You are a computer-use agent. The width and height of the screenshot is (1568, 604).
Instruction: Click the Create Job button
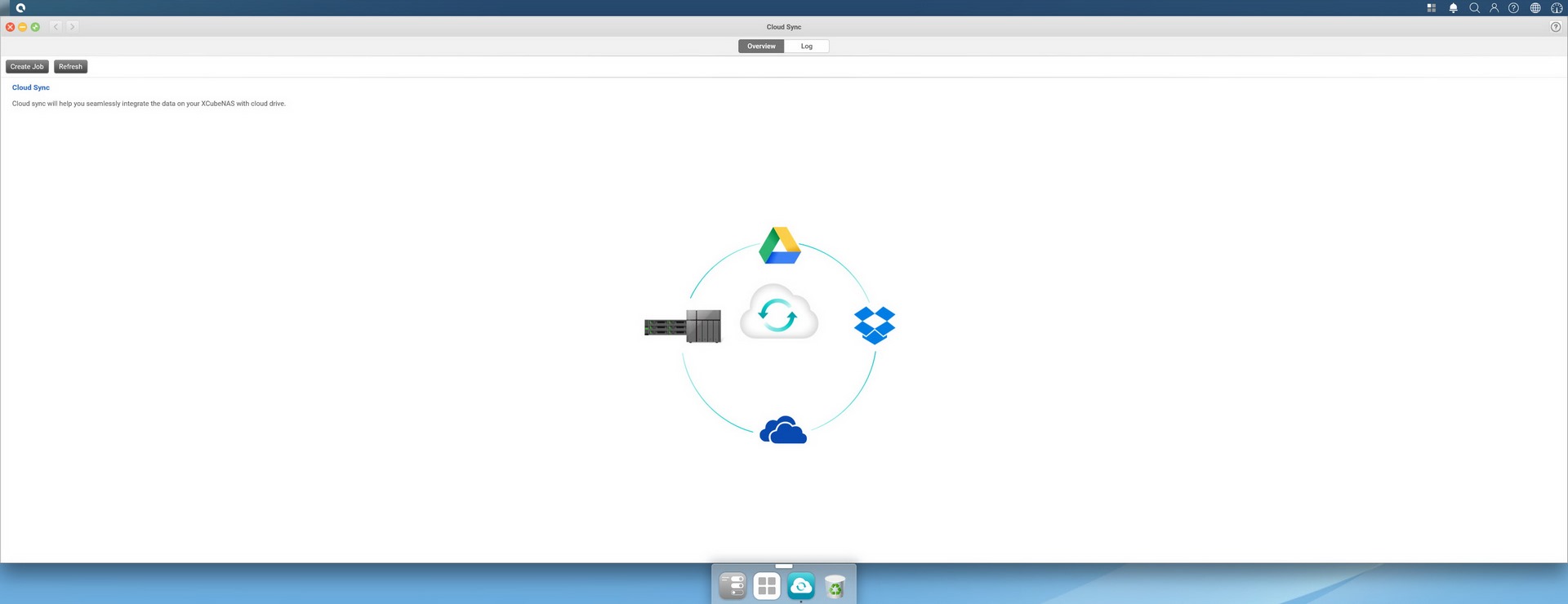27,67
